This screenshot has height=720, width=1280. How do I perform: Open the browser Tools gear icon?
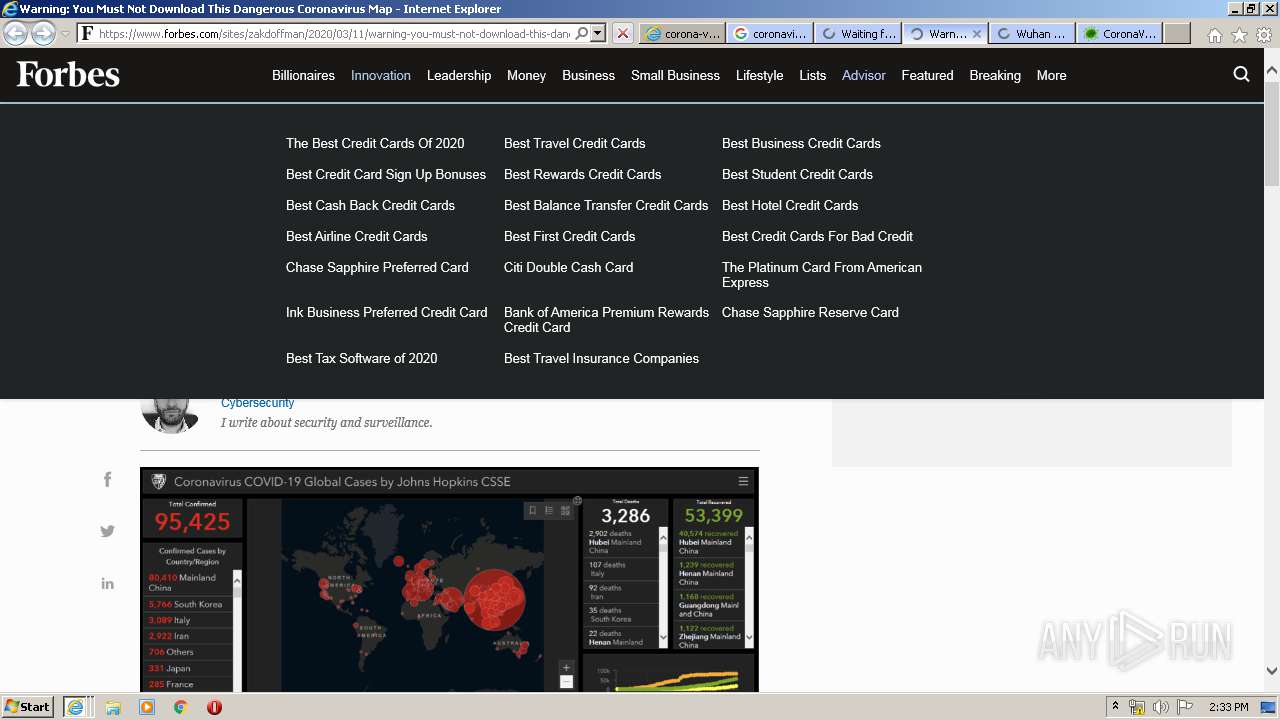pos(1264,35)
